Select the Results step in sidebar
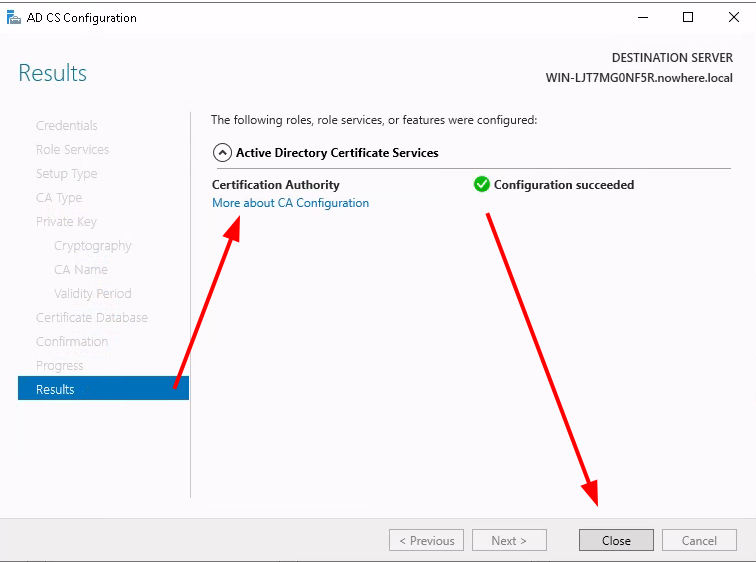 click(103, 388)
